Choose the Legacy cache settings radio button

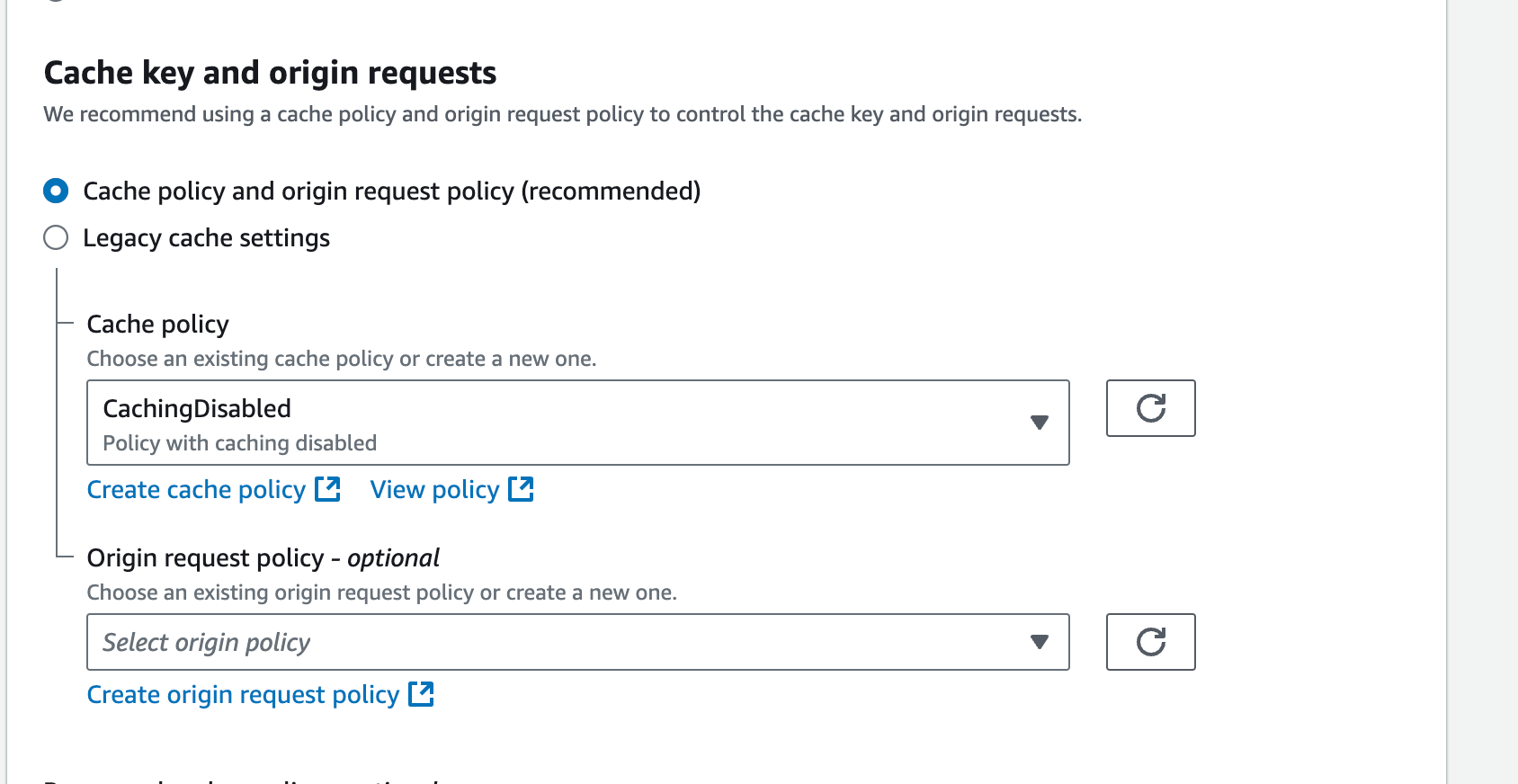56,237
